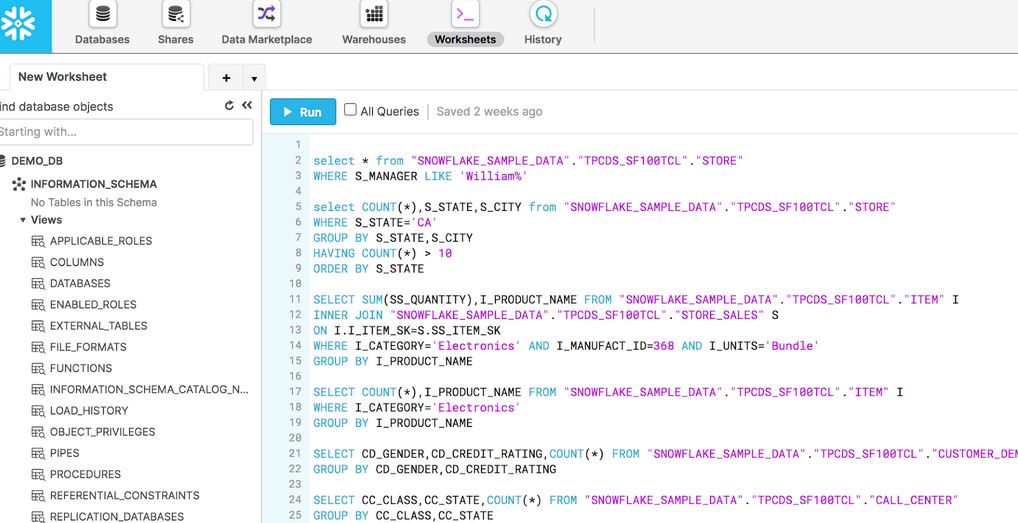Go to Databases label in navigation
This screenshot has width=1018, height=523.
pyautogui.click(x=102, y=40)
